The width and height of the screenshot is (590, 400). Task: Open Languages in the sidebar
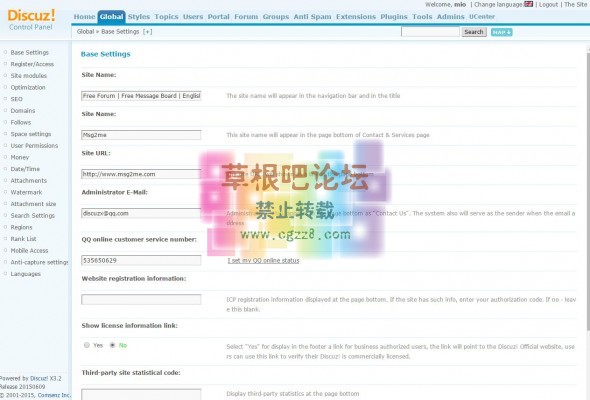26,274
